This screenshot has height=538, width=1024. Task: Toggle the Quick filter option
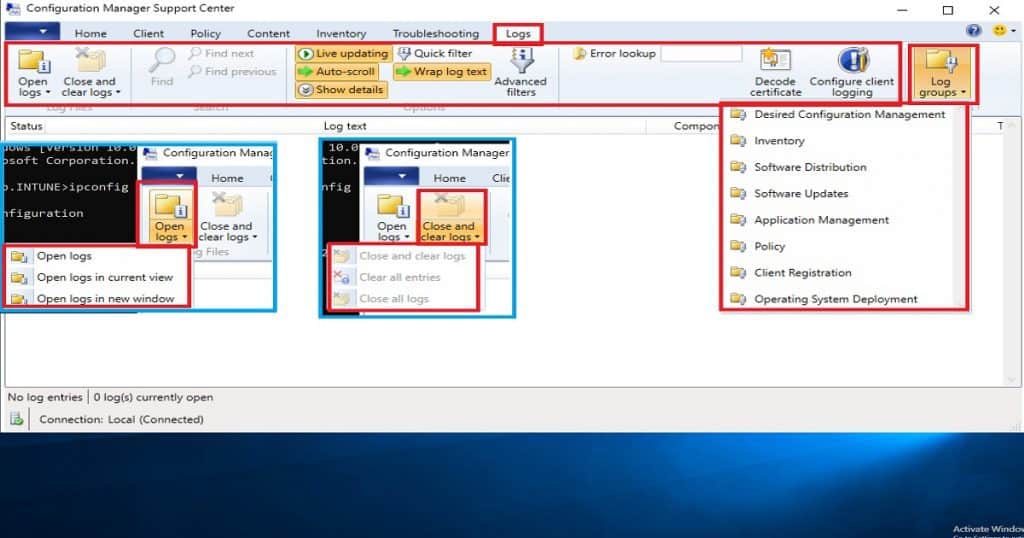coord(435,54)
